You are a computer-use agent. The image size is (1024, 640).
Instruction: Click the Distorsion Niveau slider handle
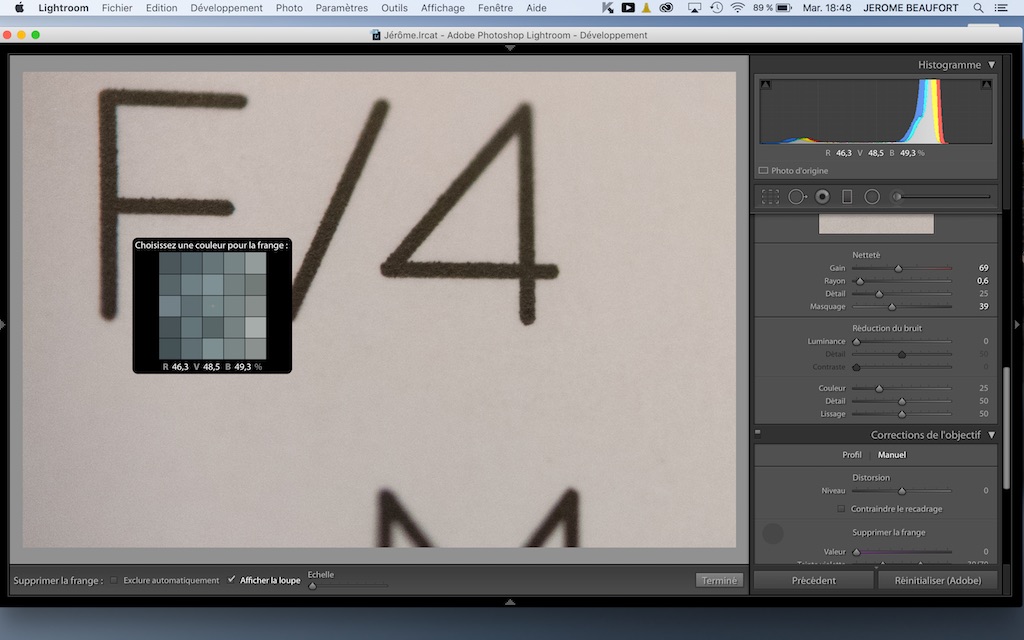[x=902, y=491]
